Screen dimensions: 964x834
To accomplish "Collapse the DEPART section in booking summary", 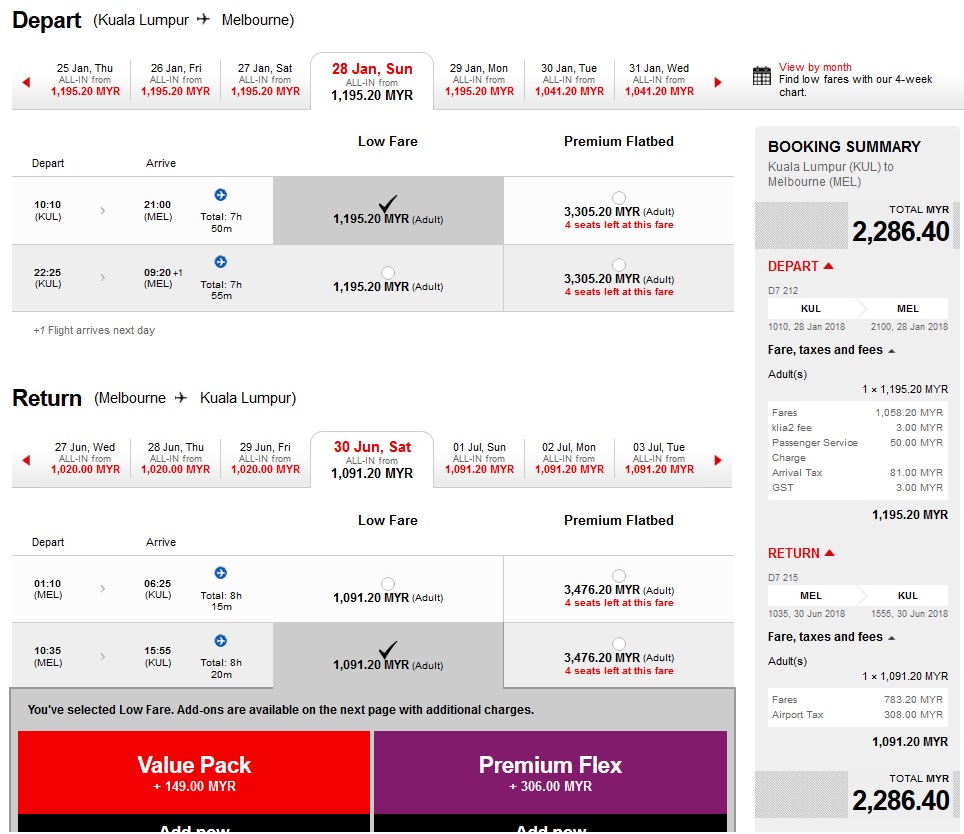I will (x=828, y=266).
